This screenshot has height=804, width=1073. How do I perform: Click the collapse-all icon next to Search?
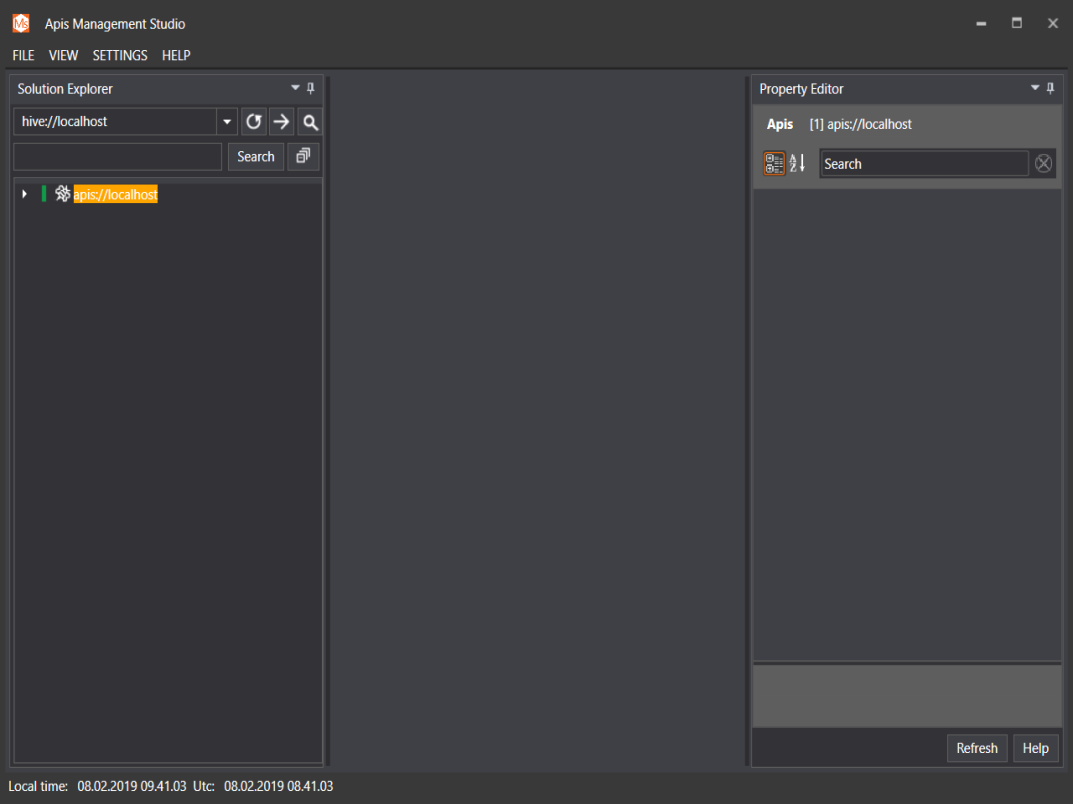300,156
